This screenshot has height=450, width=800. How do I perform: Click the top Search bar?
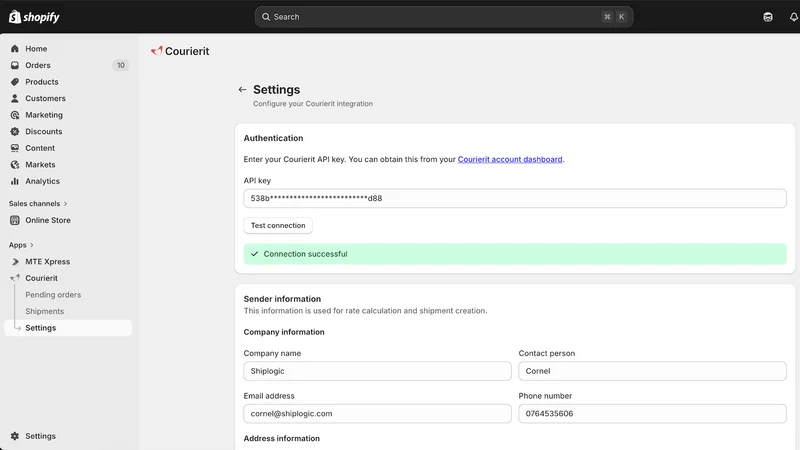click(444, 17)
